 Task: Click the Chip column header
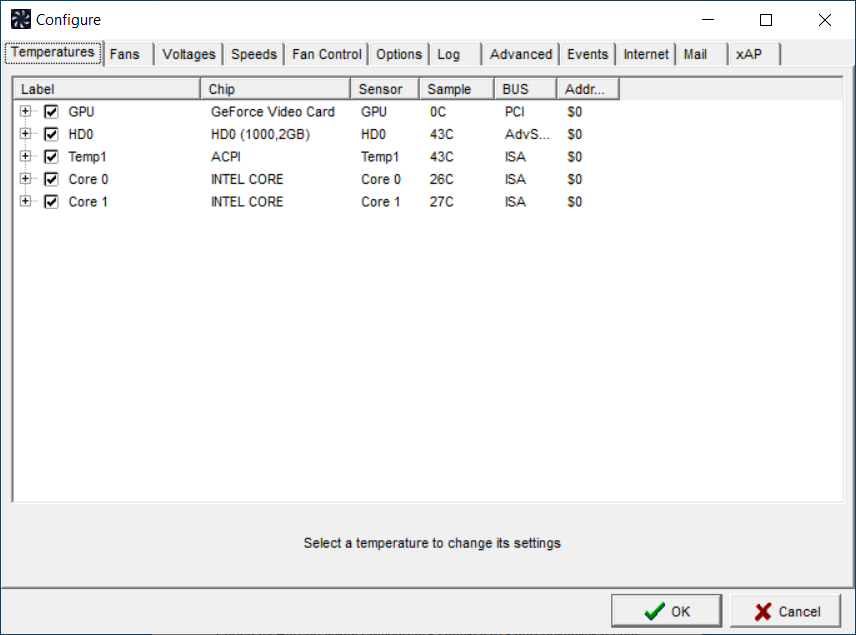click(x=275, y=89)
